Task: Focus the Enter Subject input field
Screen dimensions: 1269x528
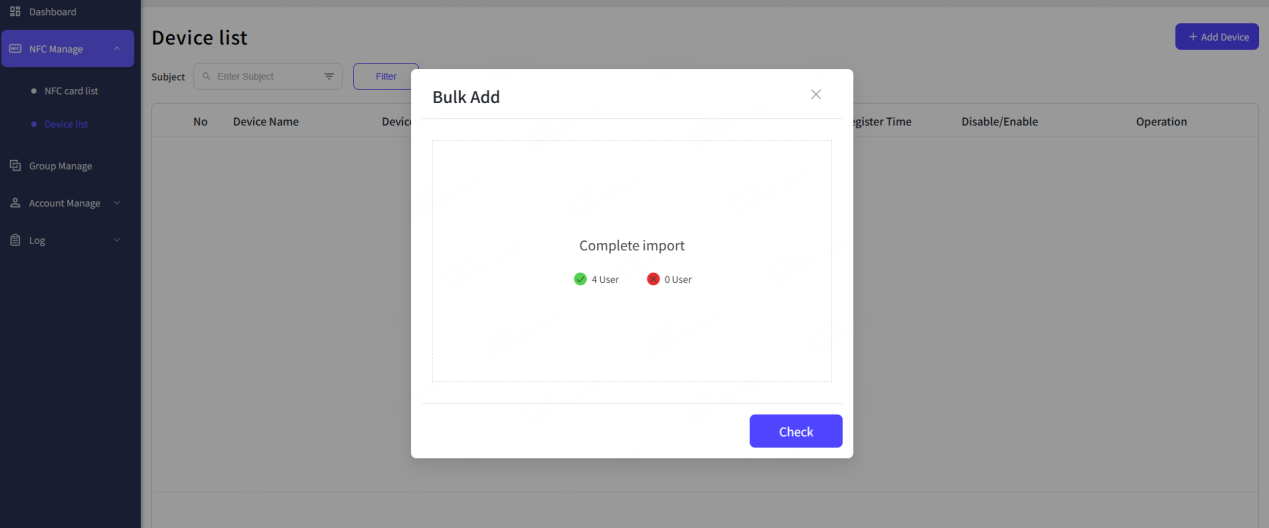Action: click(265, 77)
